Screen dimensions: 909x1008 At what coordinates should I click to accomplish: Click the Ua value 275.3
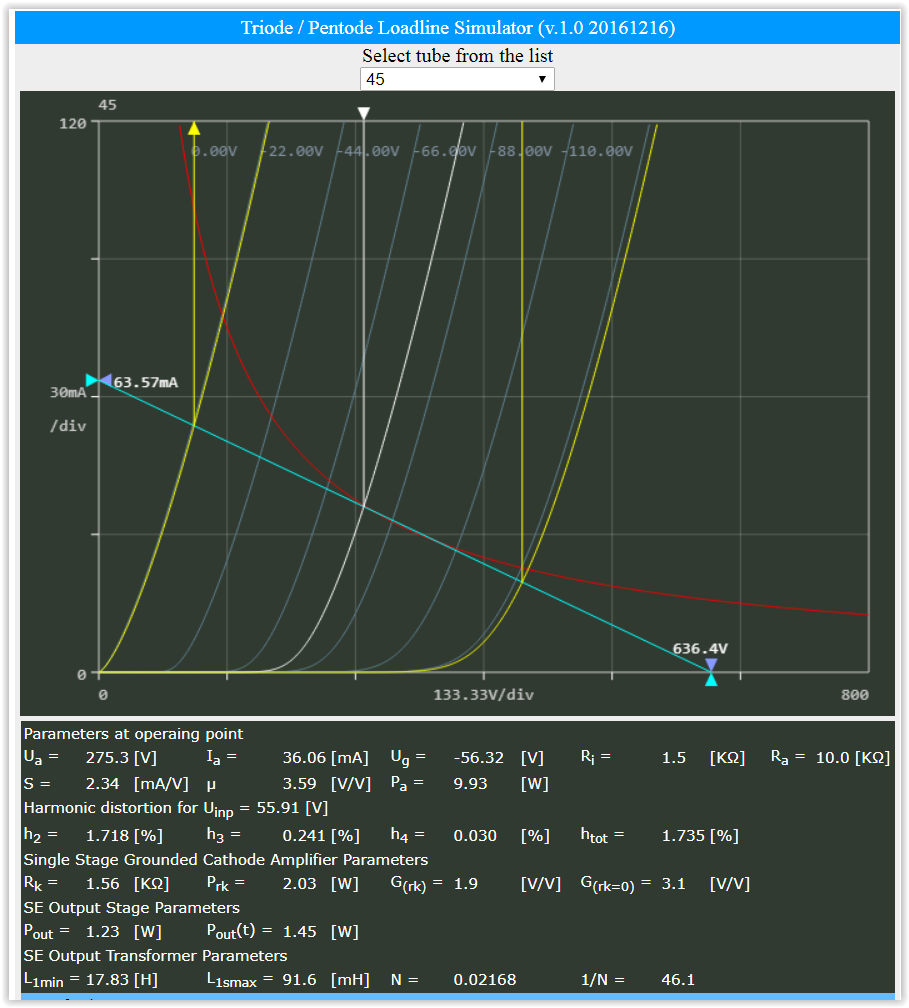coord(107,758)
